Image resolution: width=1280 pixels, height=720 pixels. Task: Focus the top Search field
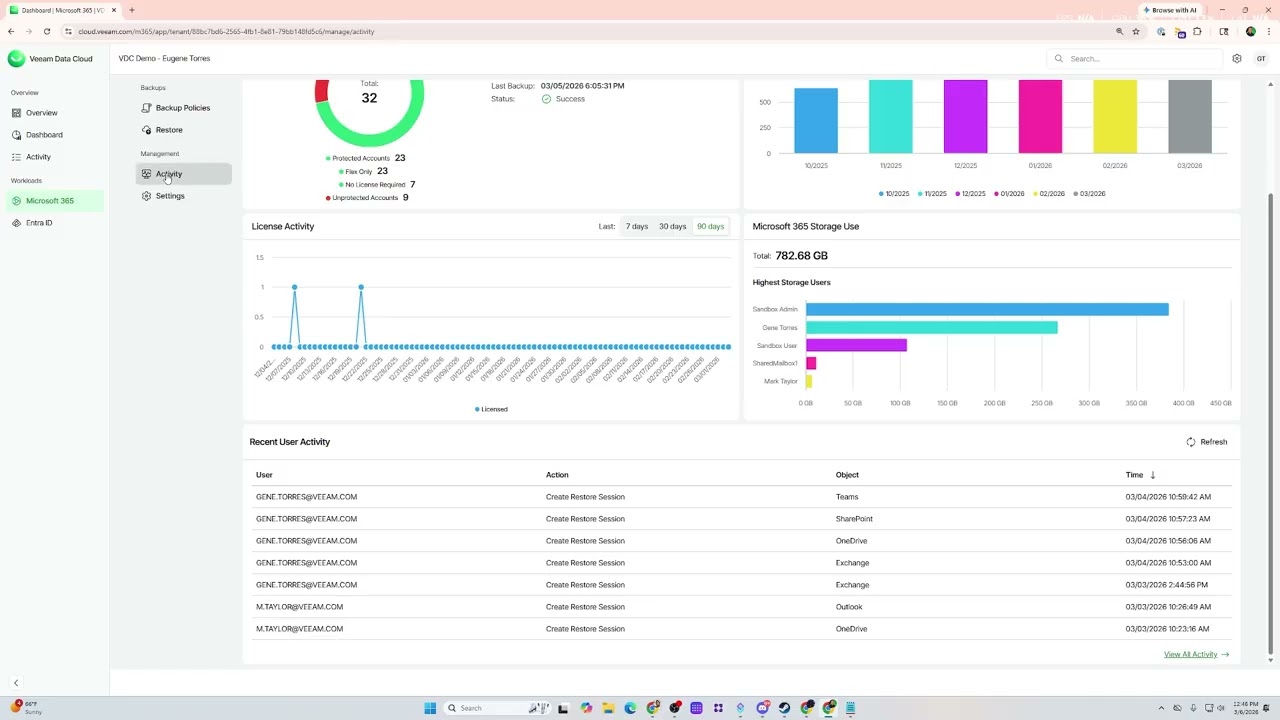point(1135,59)
